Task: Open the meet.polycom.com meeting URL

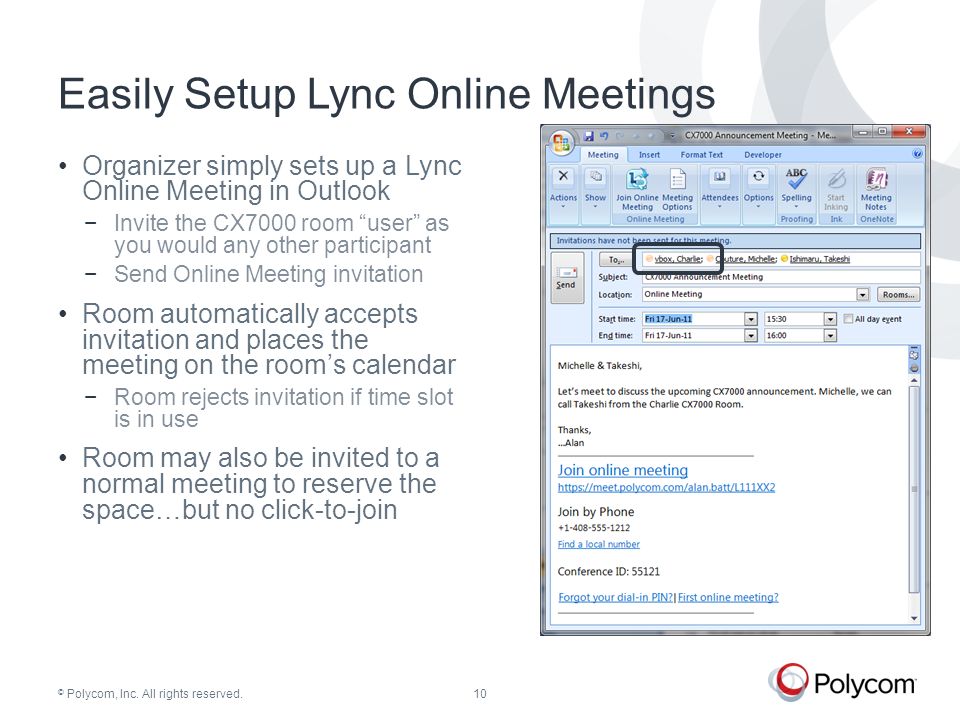Action: tap(666, 487)
